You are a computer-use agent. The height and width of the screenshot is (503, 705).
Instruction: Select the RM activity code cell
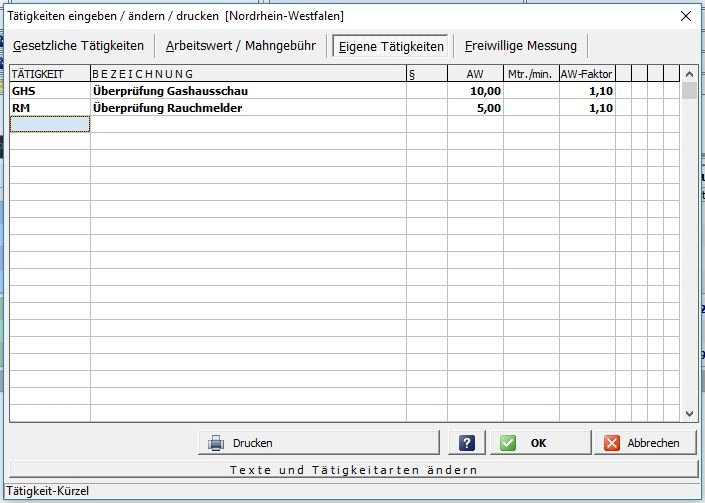(x=50, y=108)
